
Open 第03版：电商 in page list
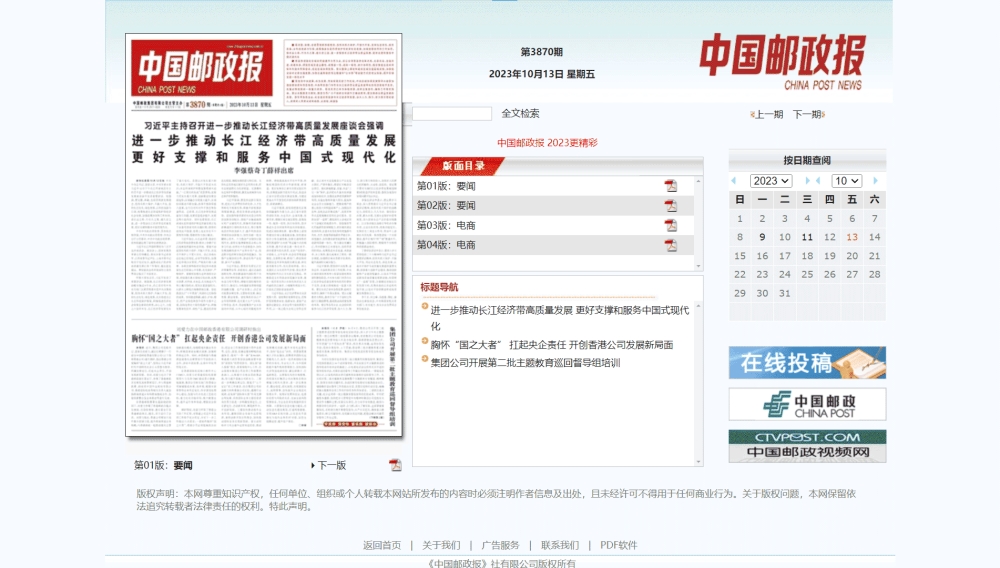click(446, 225)
